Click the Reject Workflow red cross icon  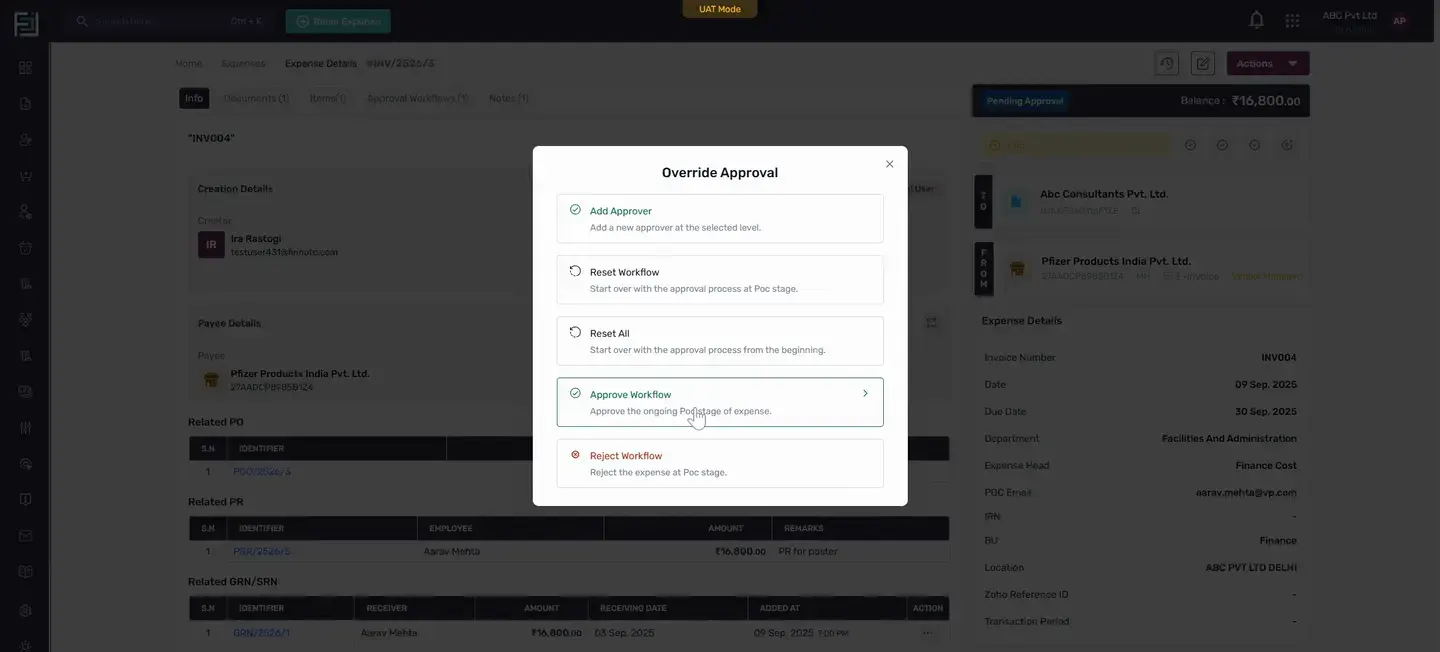575,454
